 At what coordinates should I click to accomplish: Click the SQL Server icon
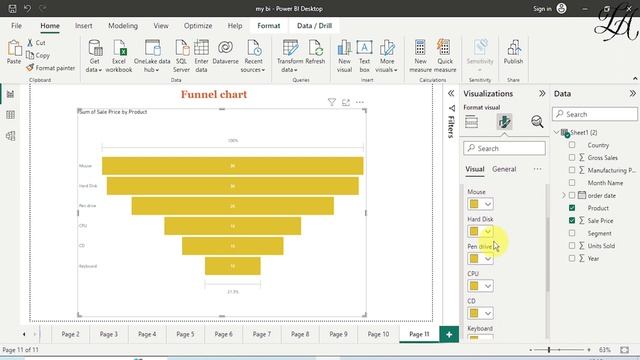click(181, 48)
